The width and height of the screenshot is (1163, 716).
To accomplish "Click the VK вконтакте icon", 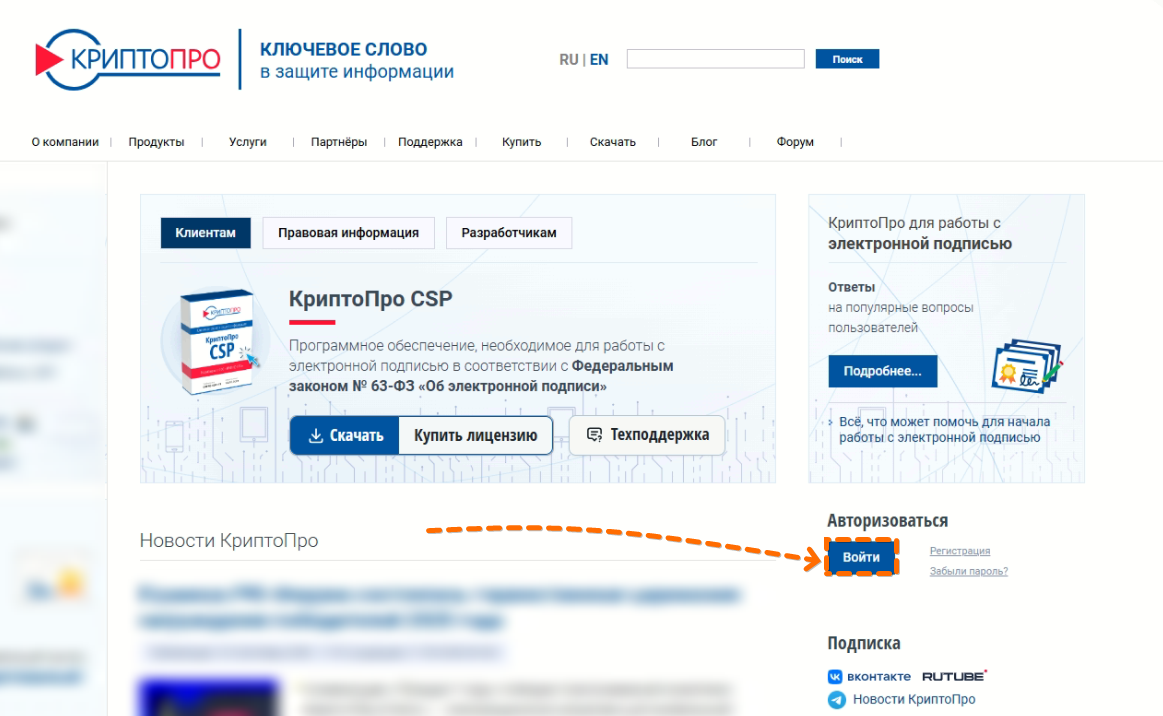I will click(x=835, y=676).
